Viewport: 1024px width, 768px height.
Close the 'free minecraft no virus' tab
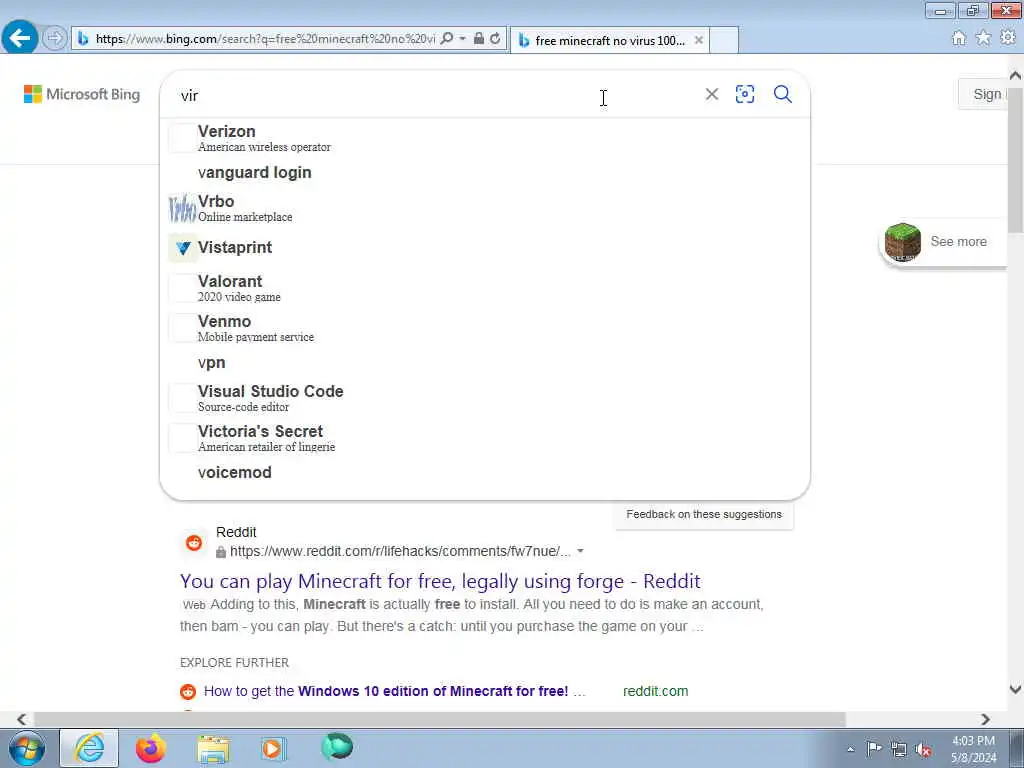click(699, 40)
